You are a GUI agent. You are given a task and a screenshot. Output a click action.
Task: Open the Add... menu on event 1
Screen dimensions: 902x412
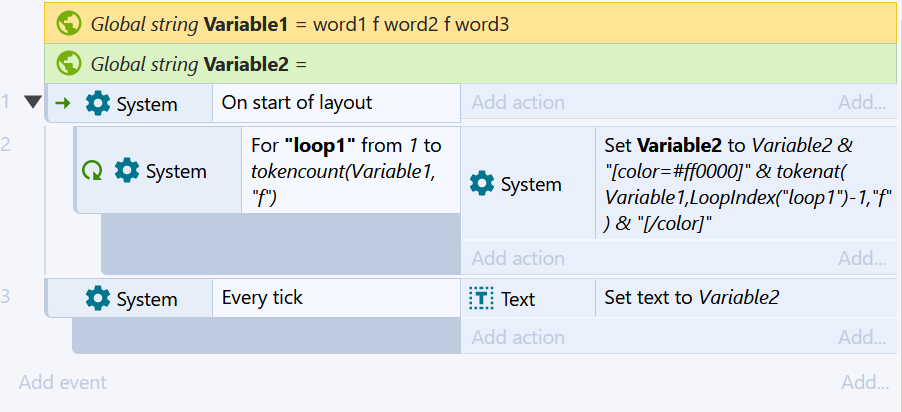(x=861, y=102)
